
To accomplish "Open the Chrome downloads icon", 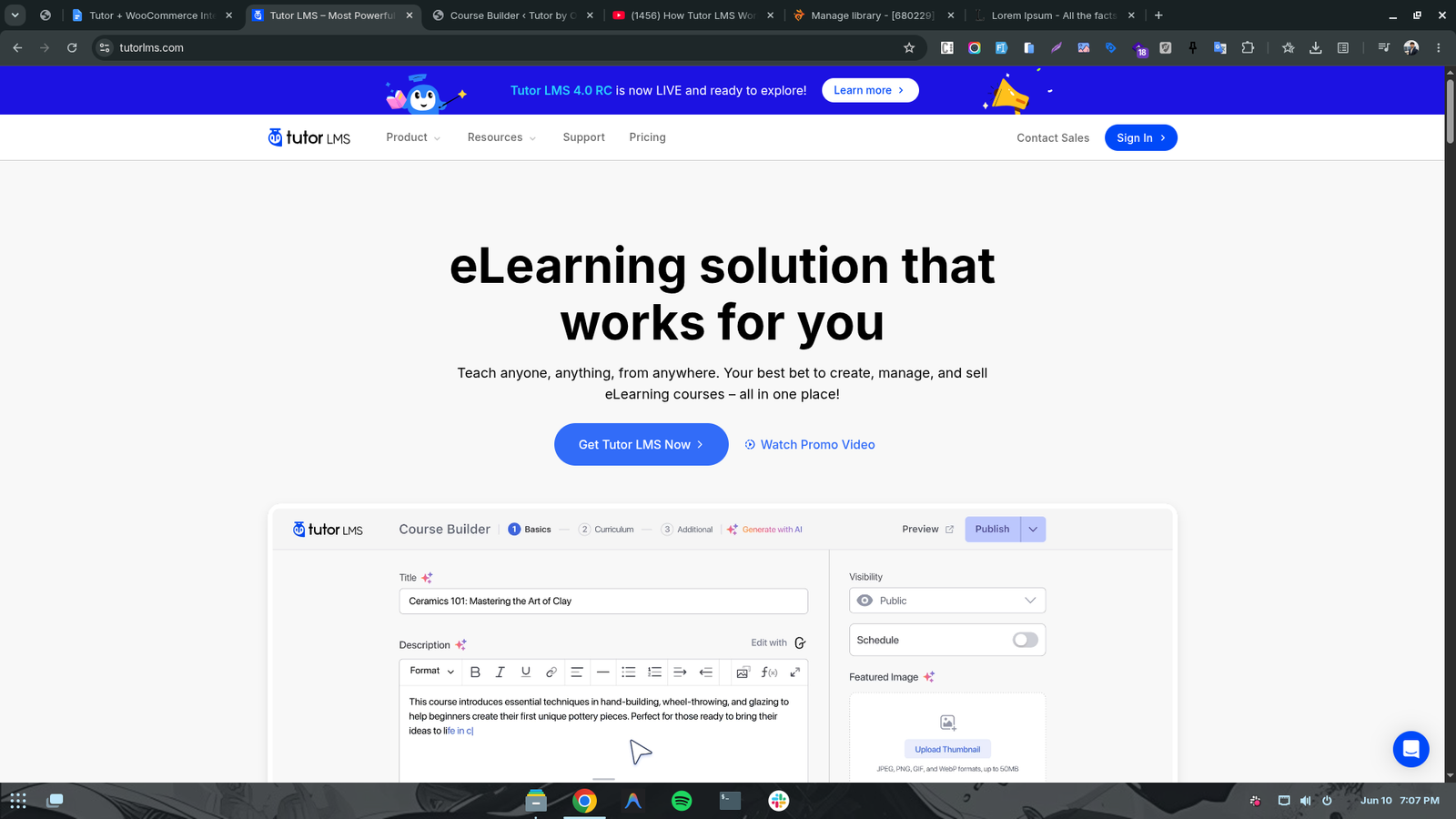I will tap(1316, 47).
